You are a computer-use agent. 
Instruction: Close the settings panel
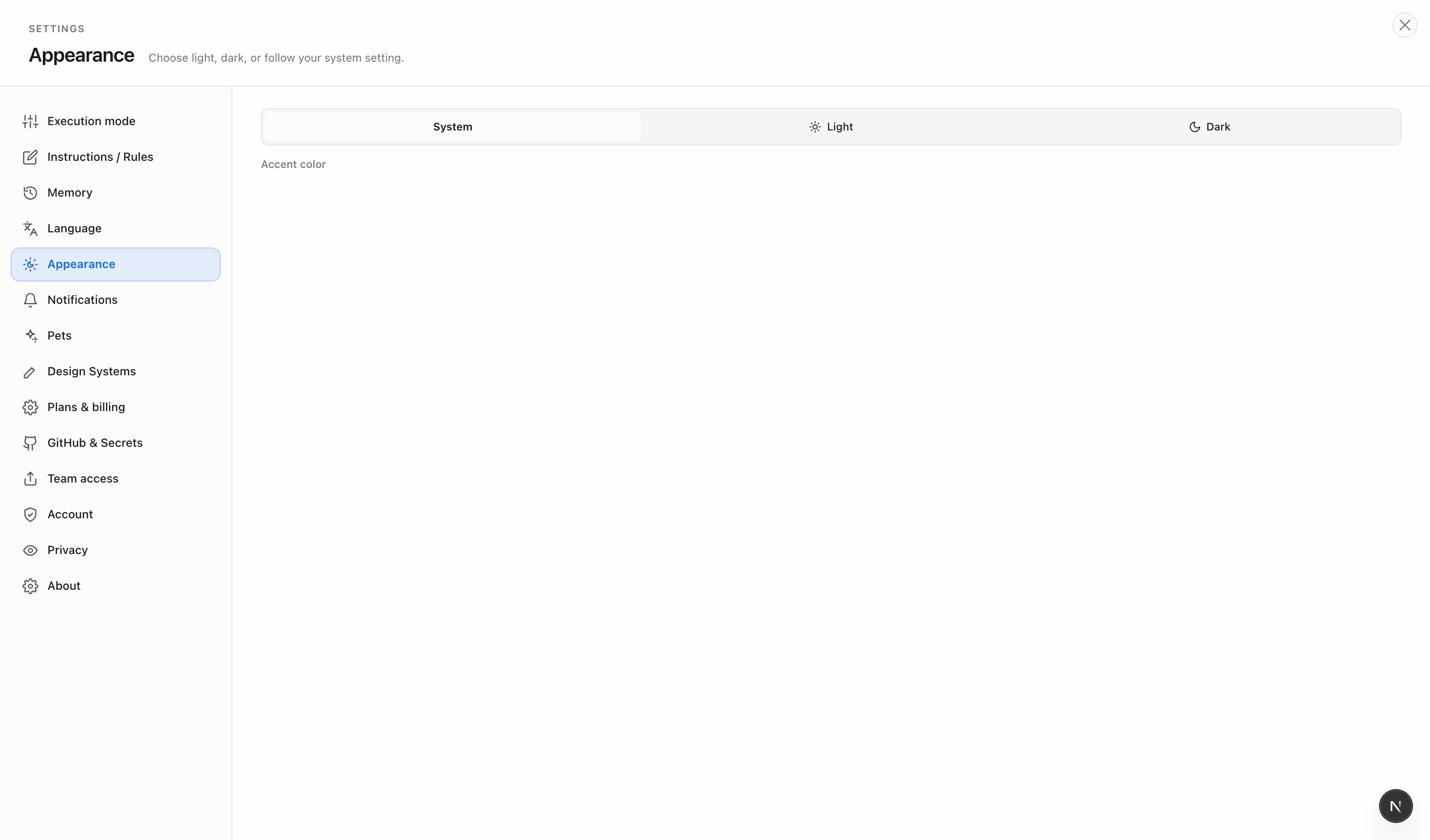[x=1405, y=25]
